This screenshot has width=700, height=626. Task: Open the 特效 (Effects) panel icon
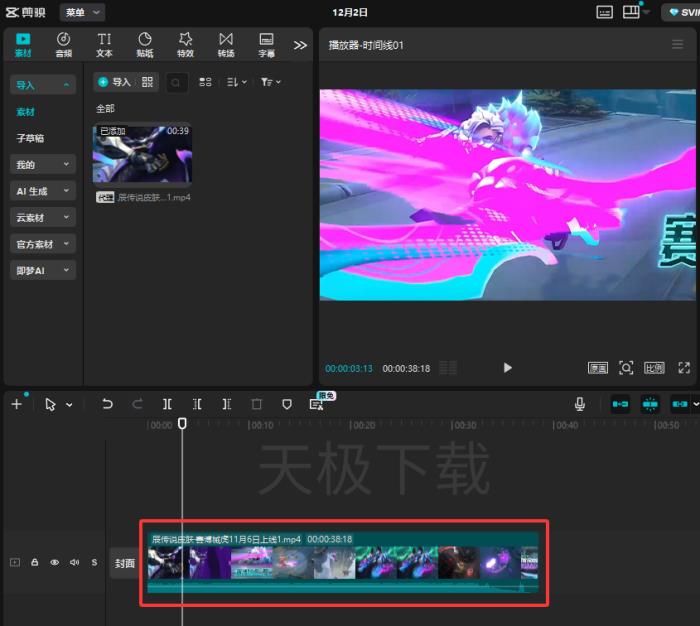click(185, 44)
